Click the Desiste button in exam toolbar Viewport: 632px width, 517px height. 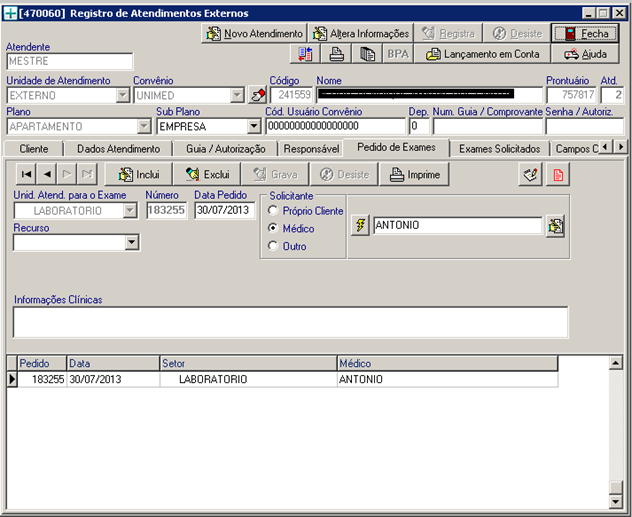click(x=344, y=174)
